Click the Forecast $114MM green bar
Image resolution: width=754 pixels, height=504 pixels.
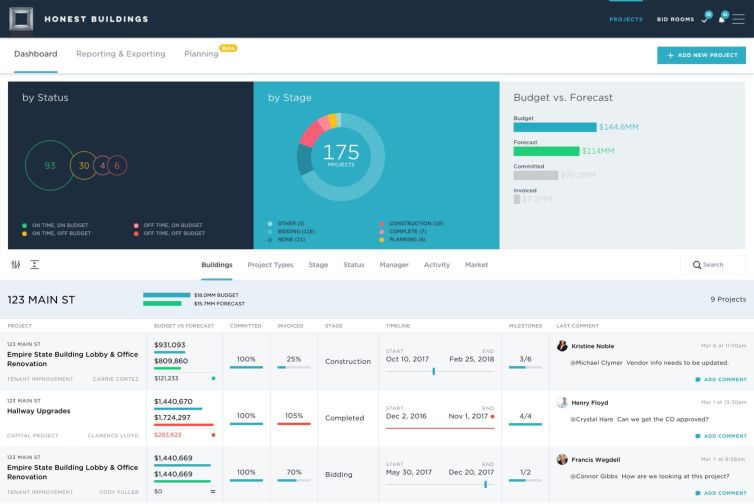pyautogui.click(x=546, y=151)
